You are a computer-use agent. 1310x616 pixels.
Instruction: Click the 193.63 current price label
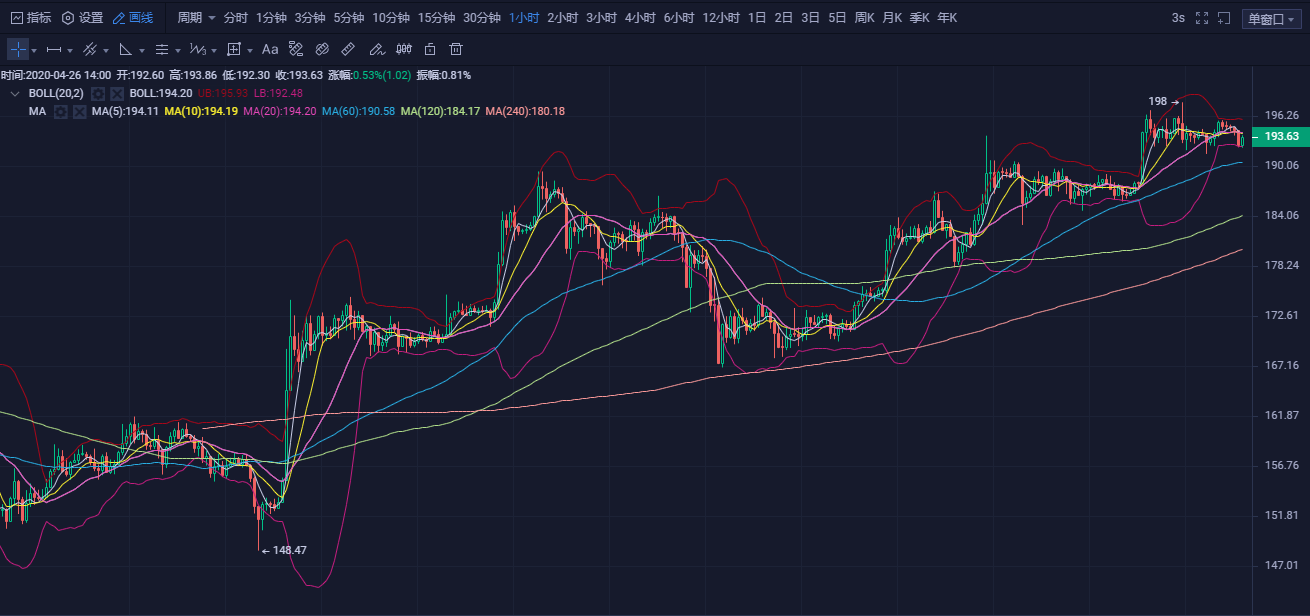click(1281, 136)
